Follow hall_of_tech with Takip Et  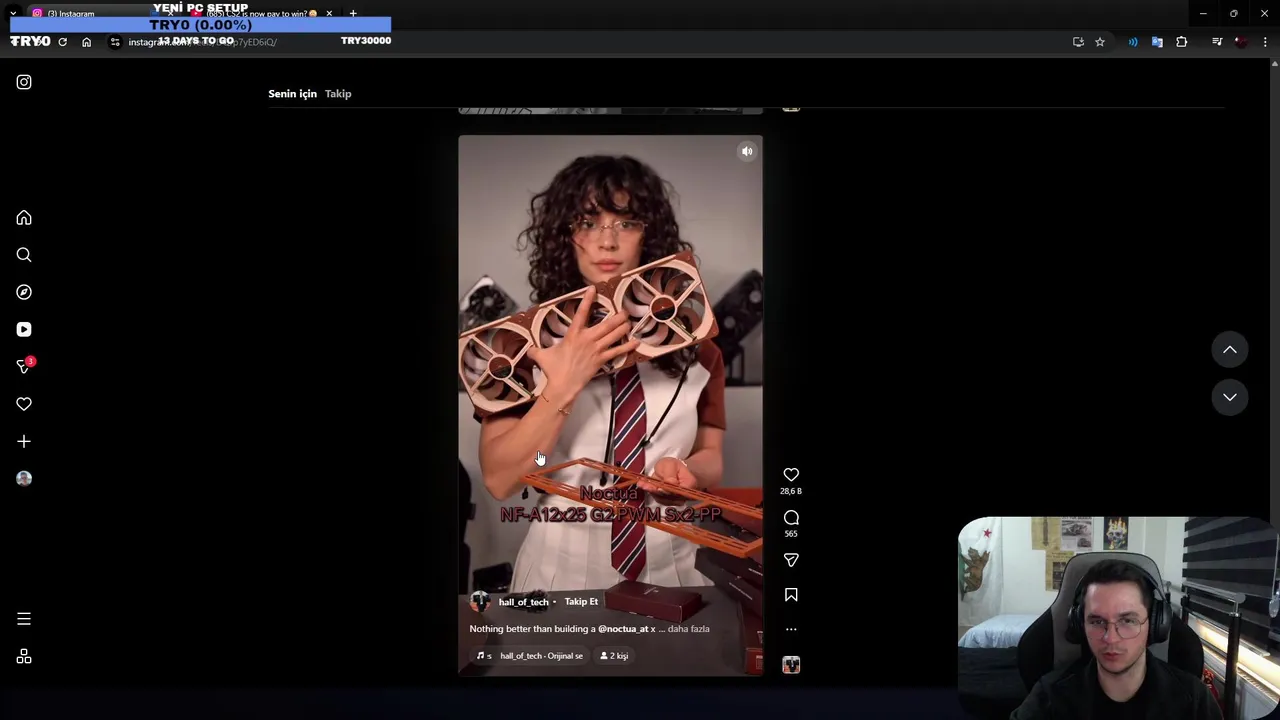pos(581,602)
